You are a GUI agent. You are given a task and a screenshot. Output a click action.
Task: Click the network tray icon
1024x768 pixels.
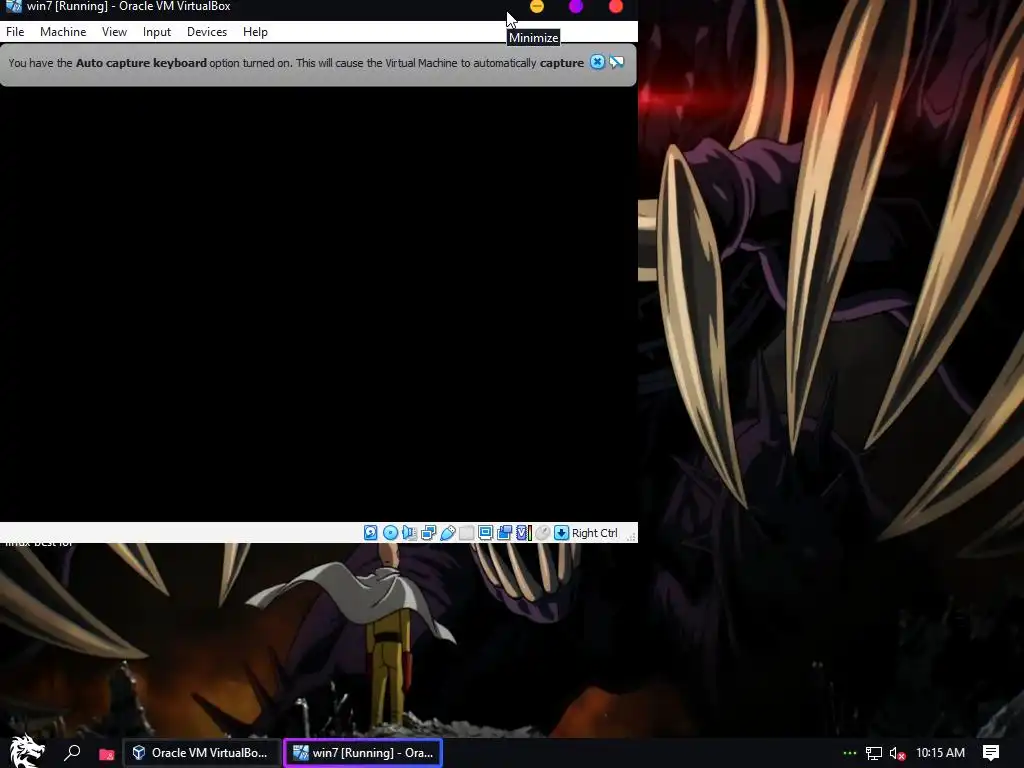click(x=874, y=754)
